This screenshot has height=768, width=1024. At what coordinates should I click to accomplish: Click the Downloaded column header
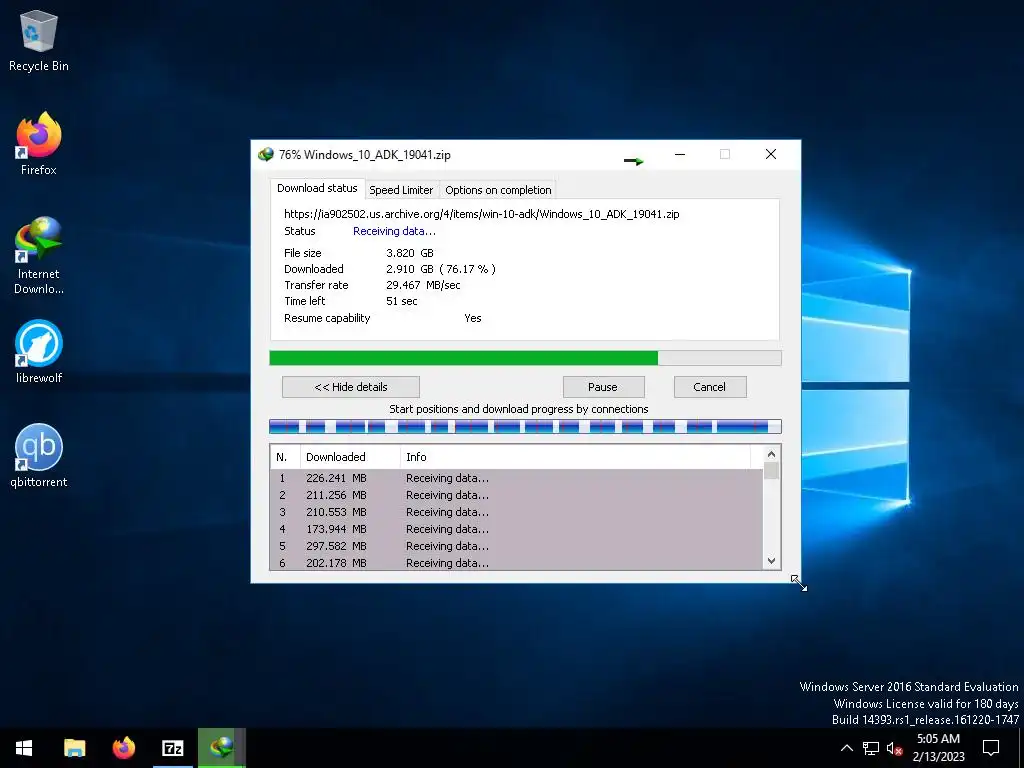click(x=350, y=457)
